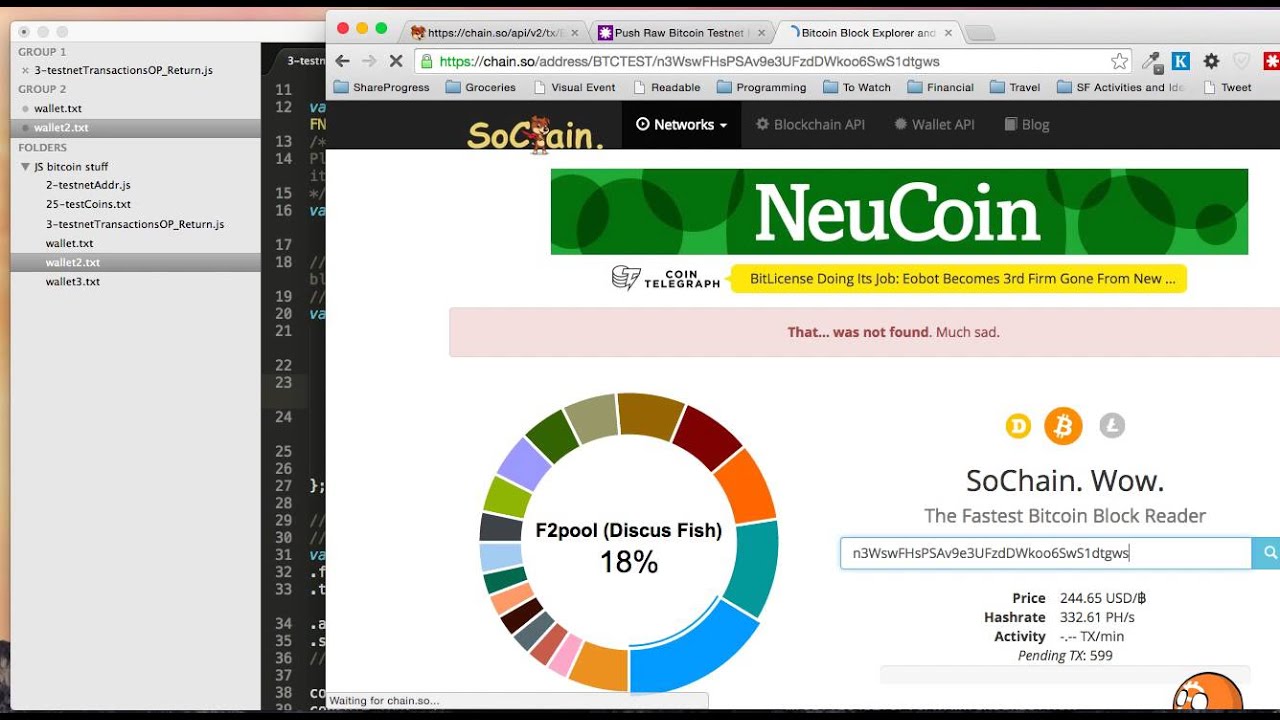This screenshot has width=1280, height=720.
Task: Click the blue search magnifier button
Action: [1269, 553]
